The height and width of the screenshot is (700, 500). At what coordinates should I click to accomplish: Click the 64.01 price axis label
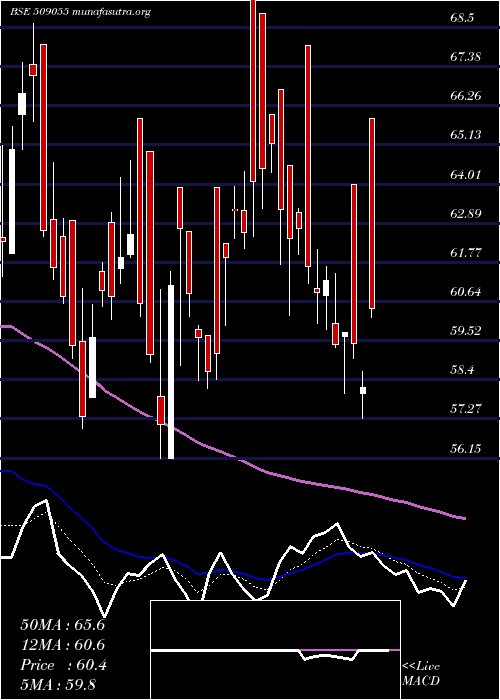point(466,174)
